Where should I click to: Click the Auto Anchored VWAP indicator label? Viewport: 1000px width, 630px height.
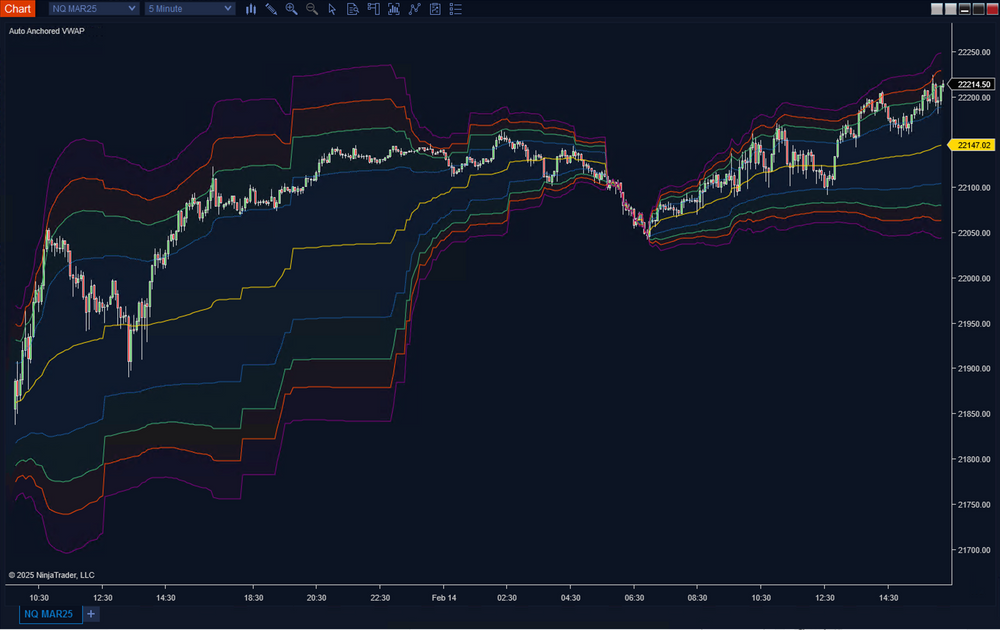[x=47, y=31]
